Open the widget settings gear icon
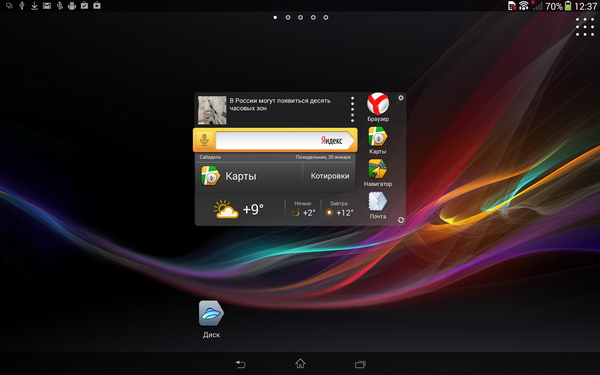This screenshot has height=375, width=600. tap(401, 98)
